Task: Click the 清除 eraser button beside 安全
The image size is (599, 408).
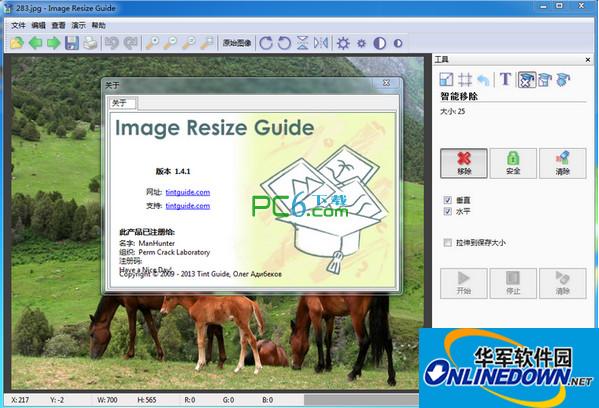Action: (562, 164)
